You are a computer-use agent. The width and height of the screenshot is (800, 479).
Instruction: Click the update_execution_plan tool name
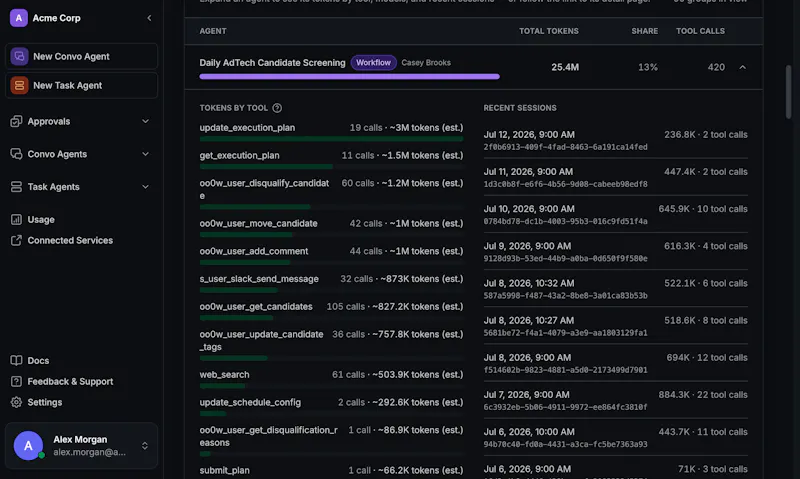pyautogui.click(x=247, y=128)
